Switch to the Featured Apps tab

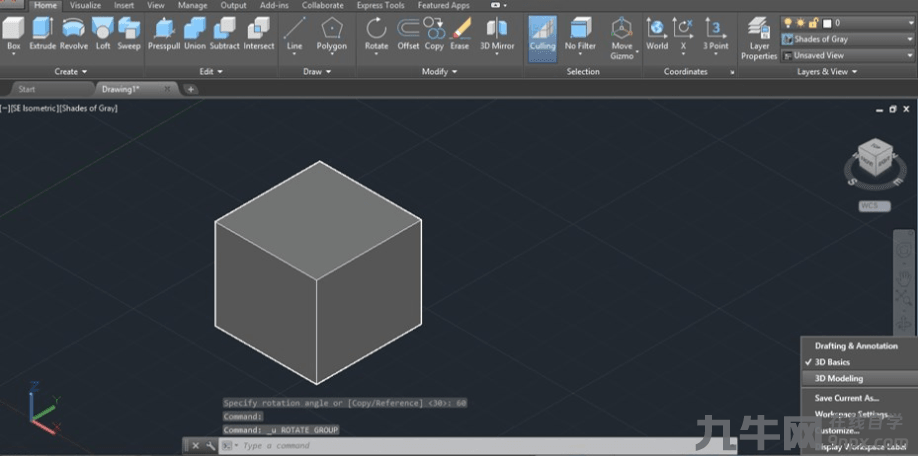(443, 5)
